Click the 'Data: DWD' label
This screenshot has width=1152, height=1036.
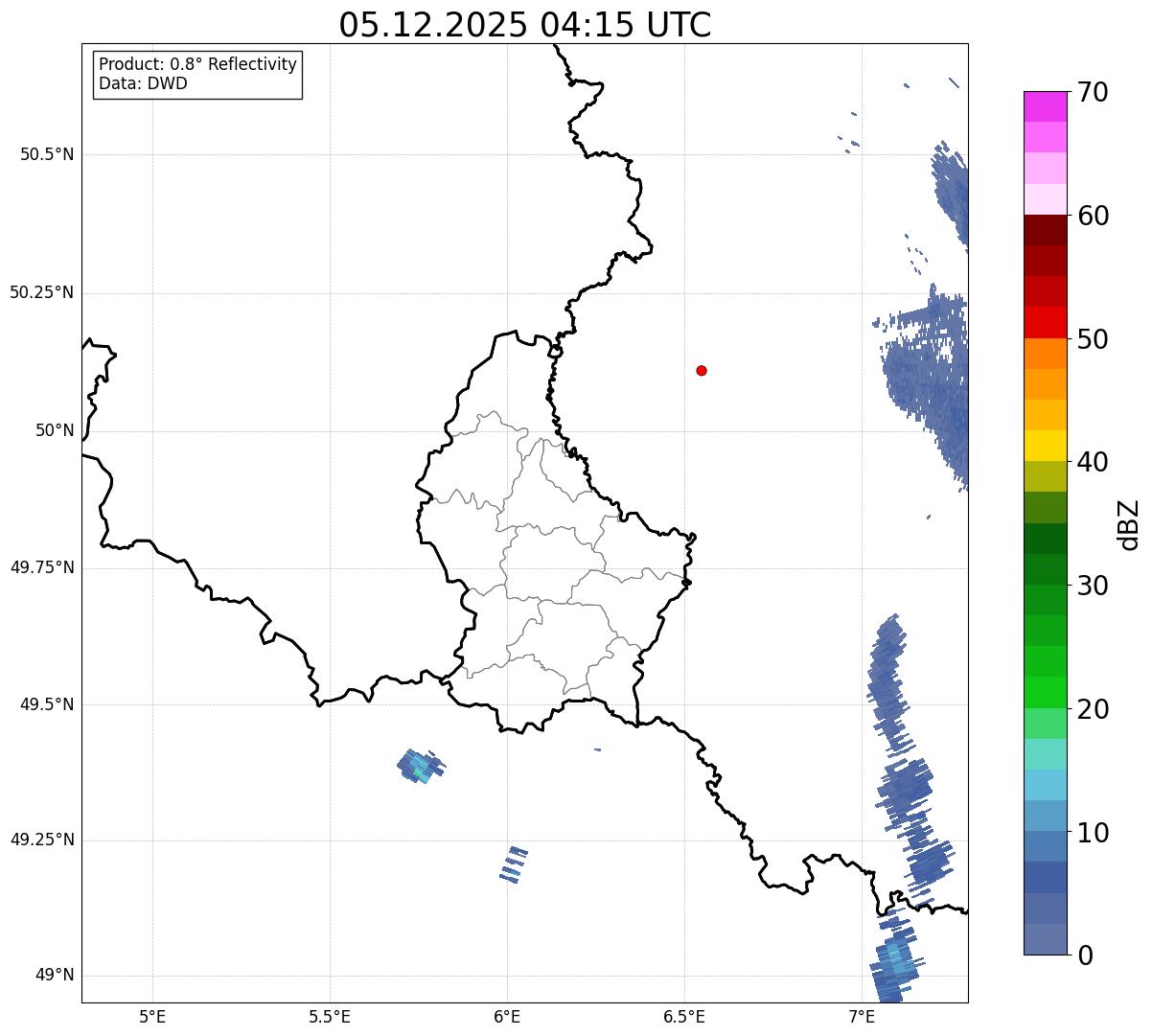[x=143, y=83]
